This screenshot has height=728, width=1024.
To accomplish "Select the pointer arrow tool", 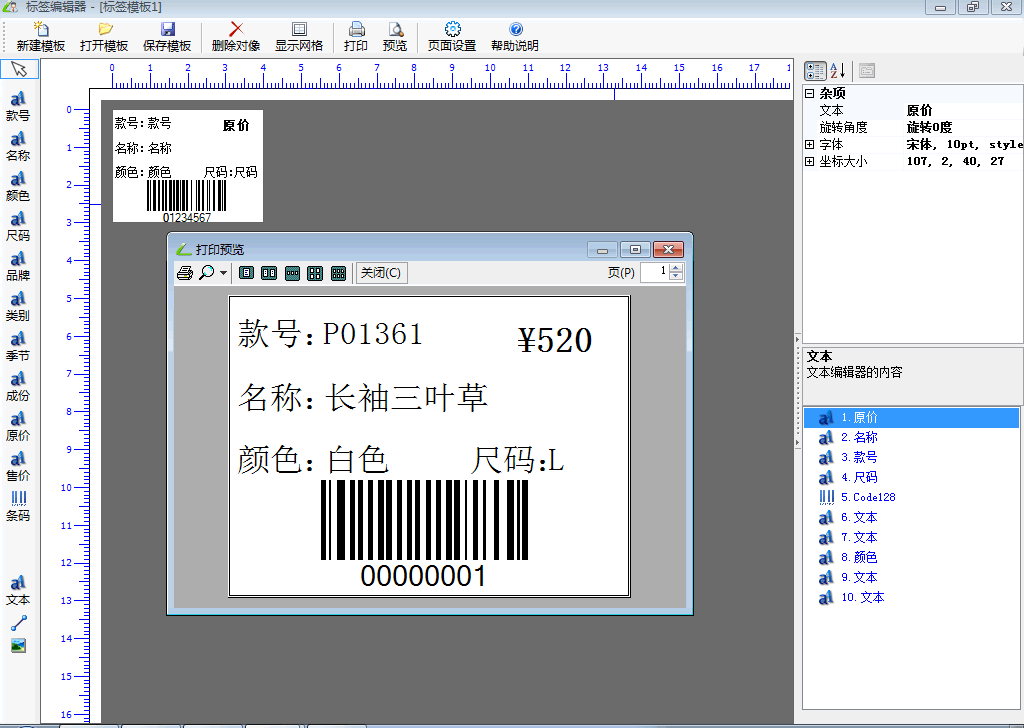I will pyautogui.click(x=19, y=69).
